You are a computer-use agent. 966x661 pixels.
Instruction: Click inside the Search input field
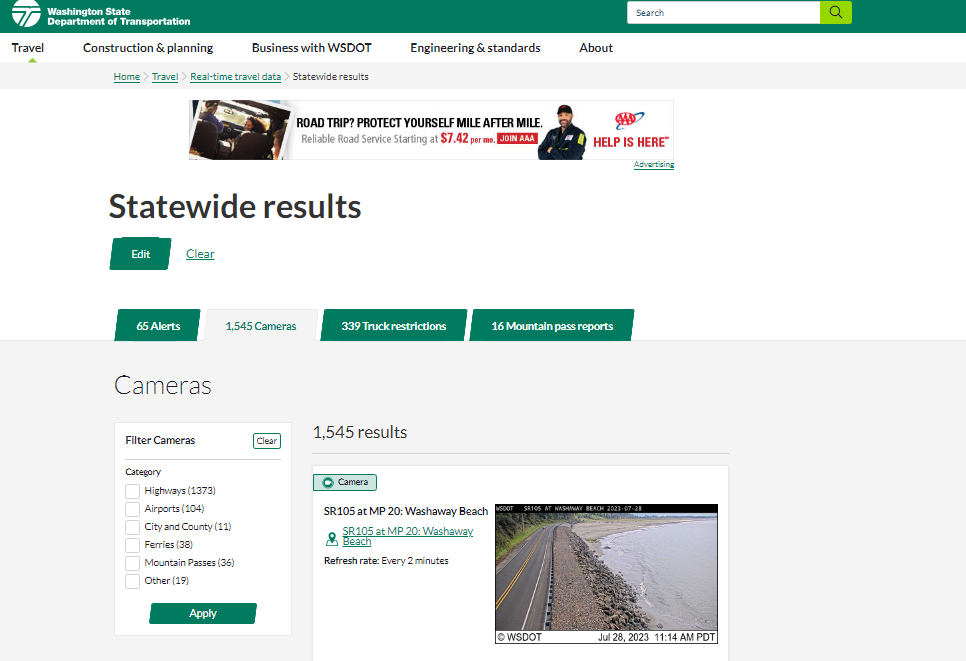point(724,13)
